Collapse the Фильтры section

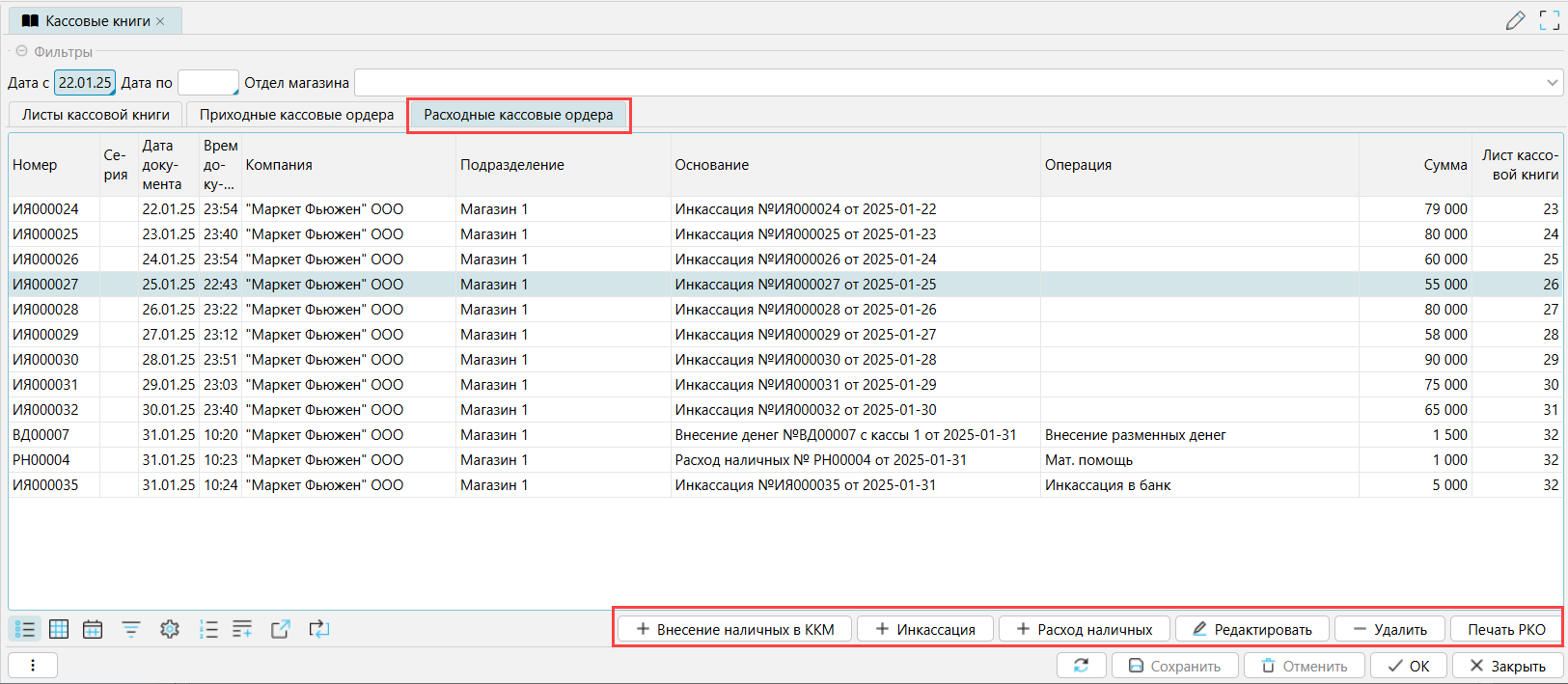pos(21,51)
